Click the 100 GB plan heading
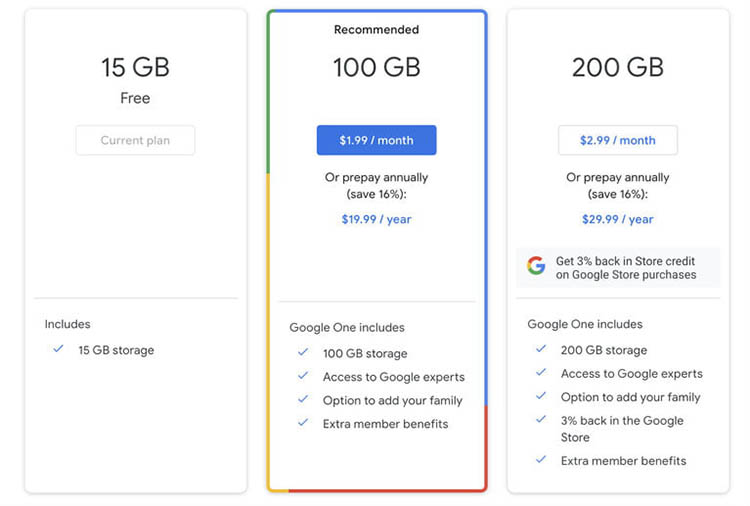Image resolution: width=750 pixels, height=506 pixels. [376, 67]
